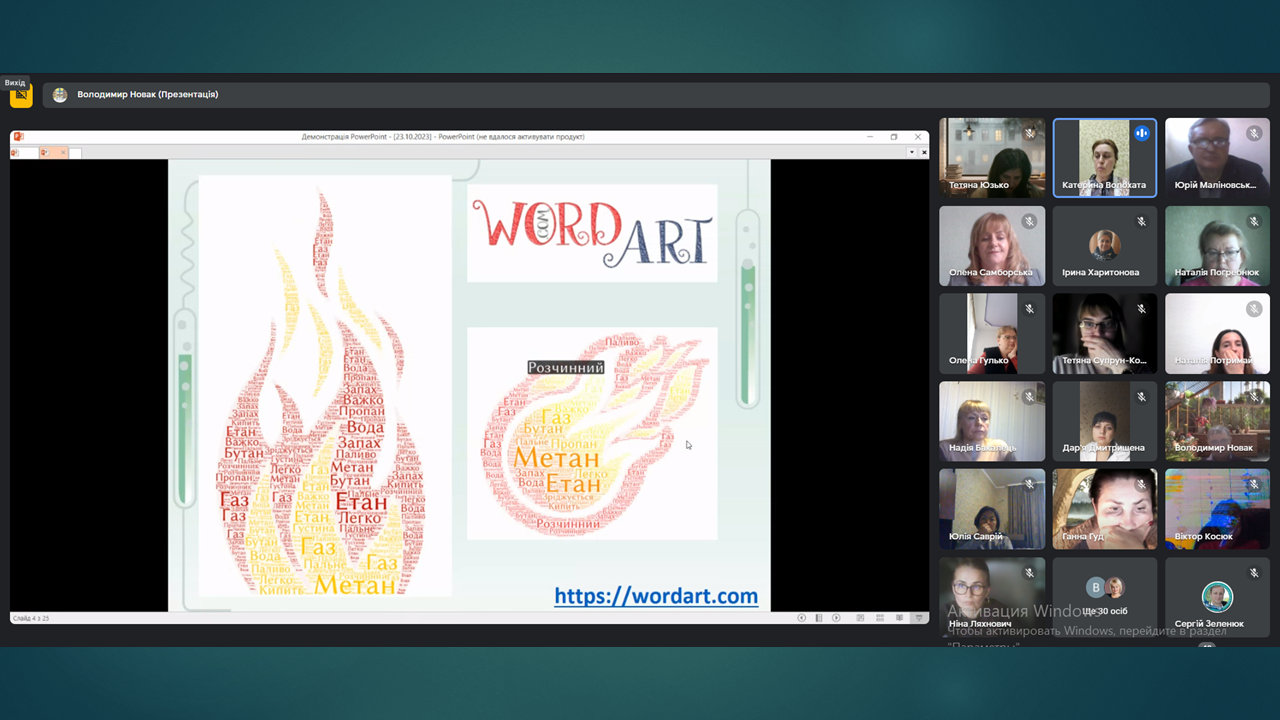This screenshot has width=1280, height=720.
Task: Switch PowerPoint to Reading view
Action: point(900,618)
